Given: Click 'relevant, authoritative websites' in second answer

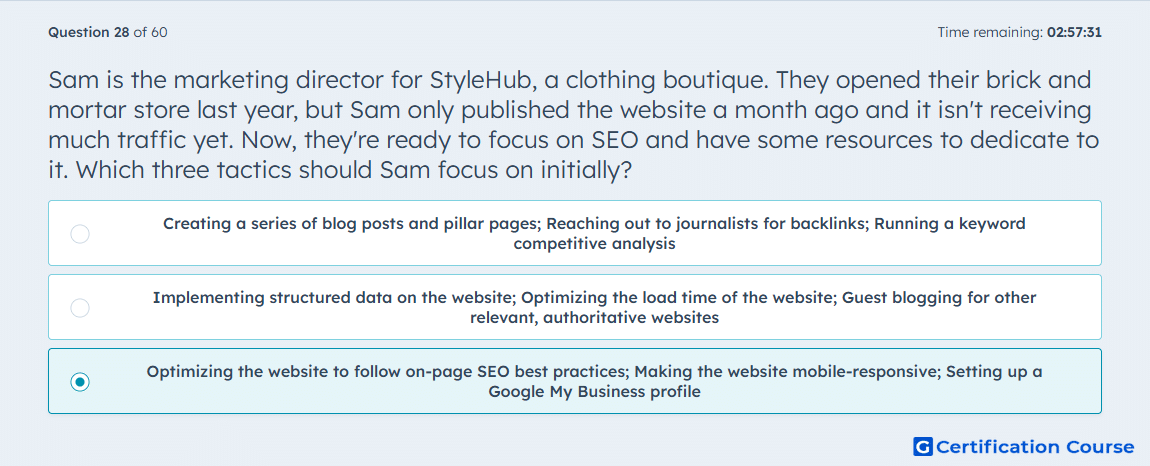Looking at the screenshot, I should coord(594,318).
